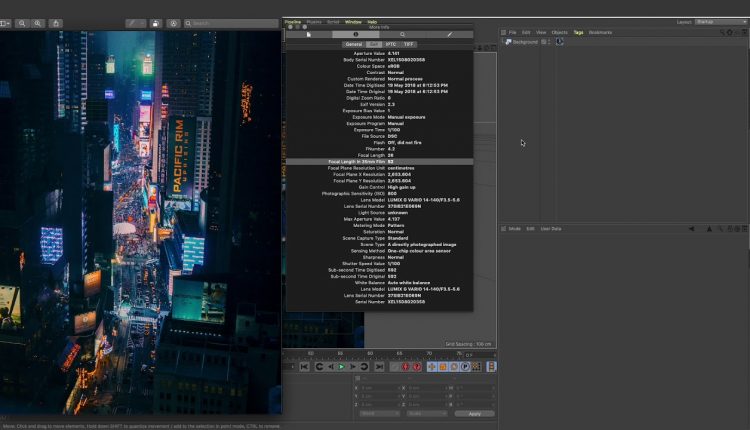Open the Script menu
Screen dimensions: 750x430
click(333, 22)
